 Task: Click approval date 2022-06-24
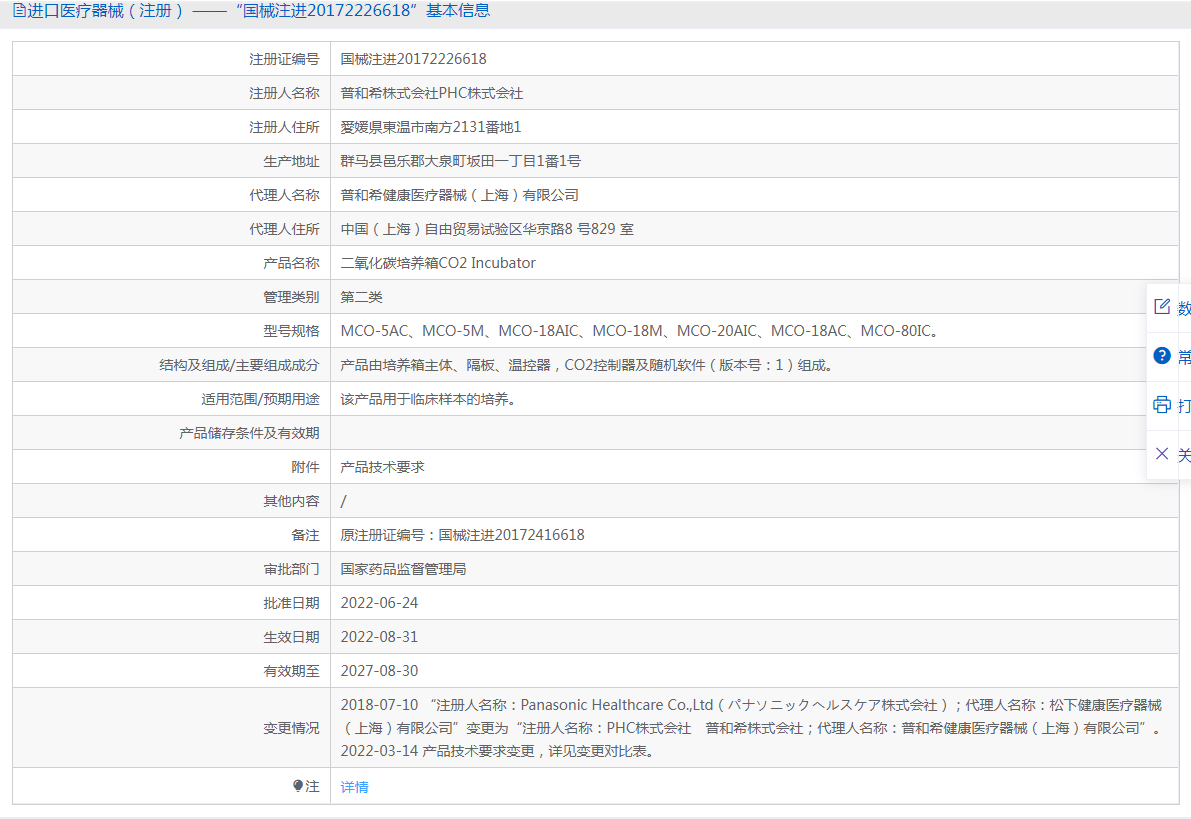coord(379,603)
